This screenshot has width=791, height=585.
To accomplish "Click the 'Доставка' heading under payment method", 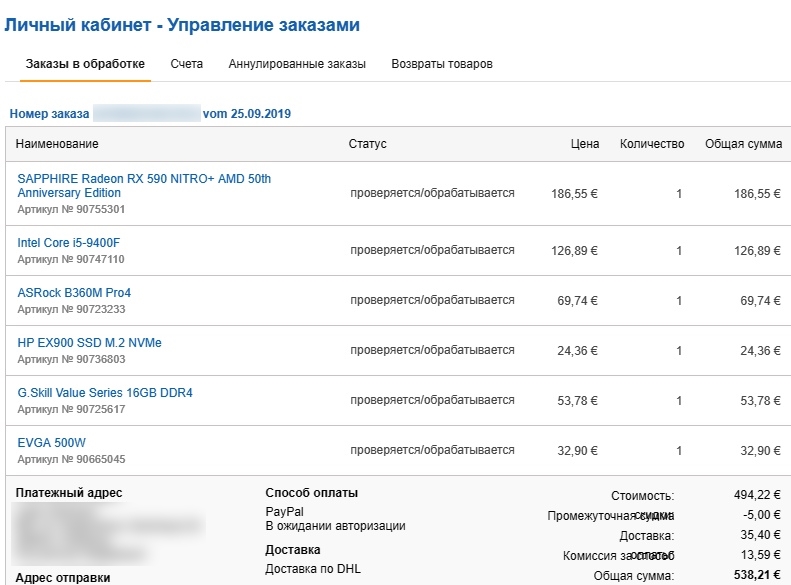I will [293, 550].
